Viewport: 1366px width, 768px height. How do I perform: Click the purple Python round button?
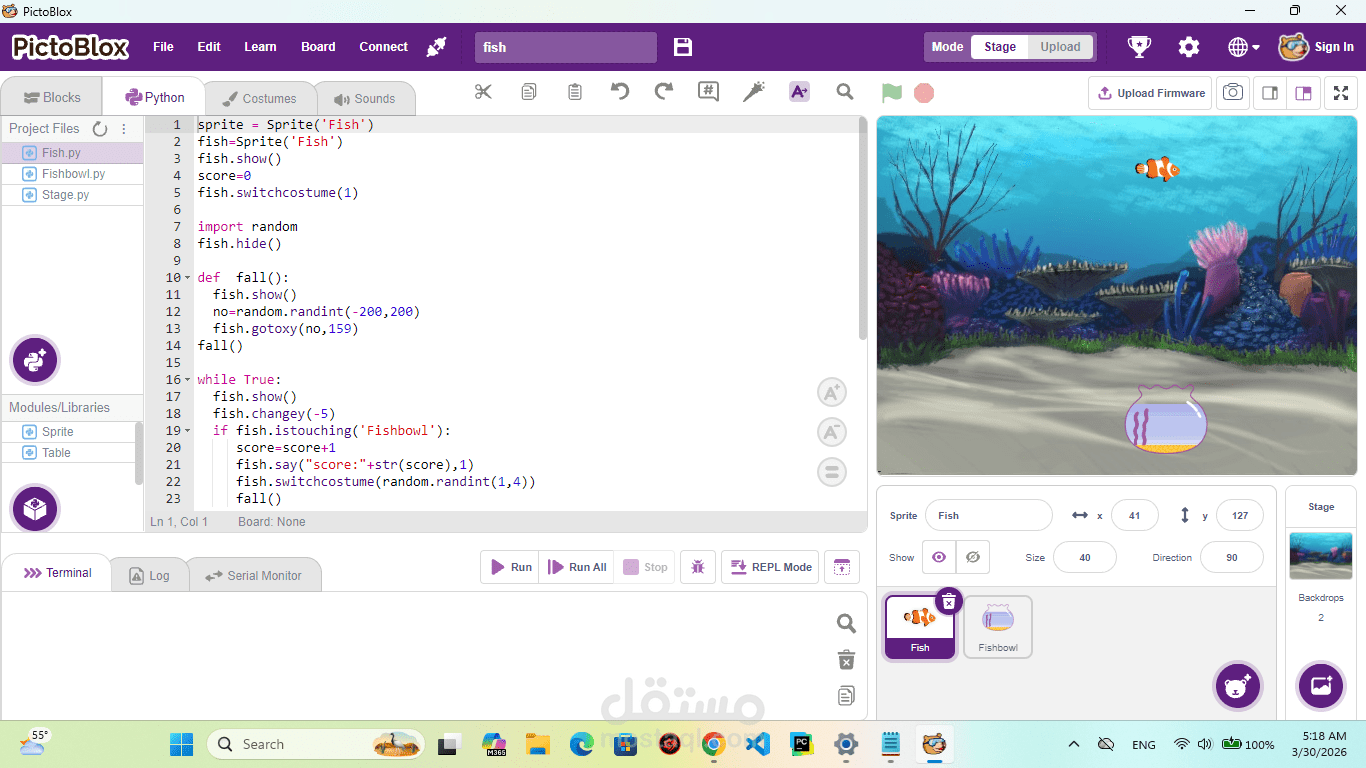click(35, 360)
